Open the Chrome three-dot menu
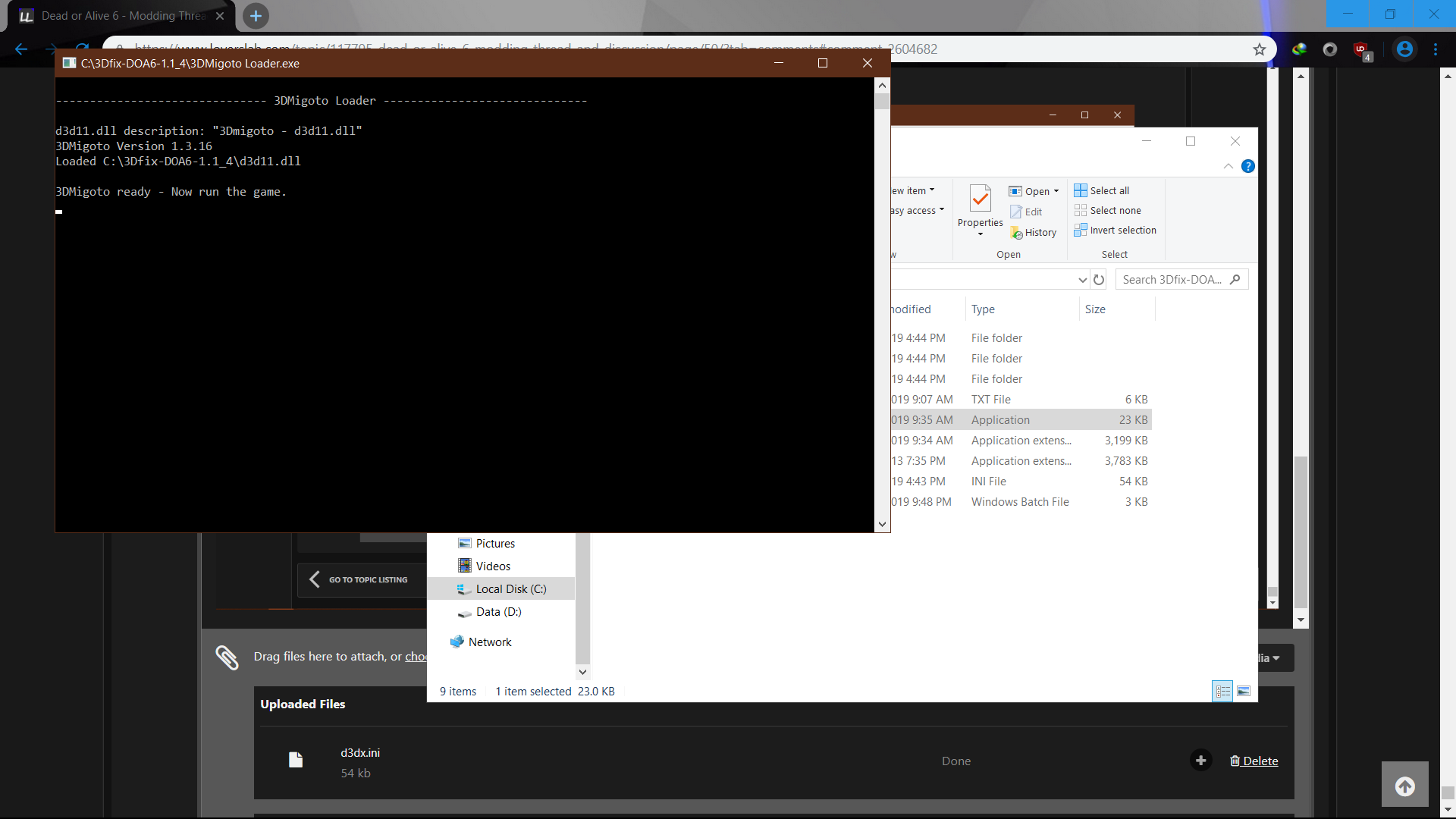This screenshot has height=819, width=1456. point(1436,49)
